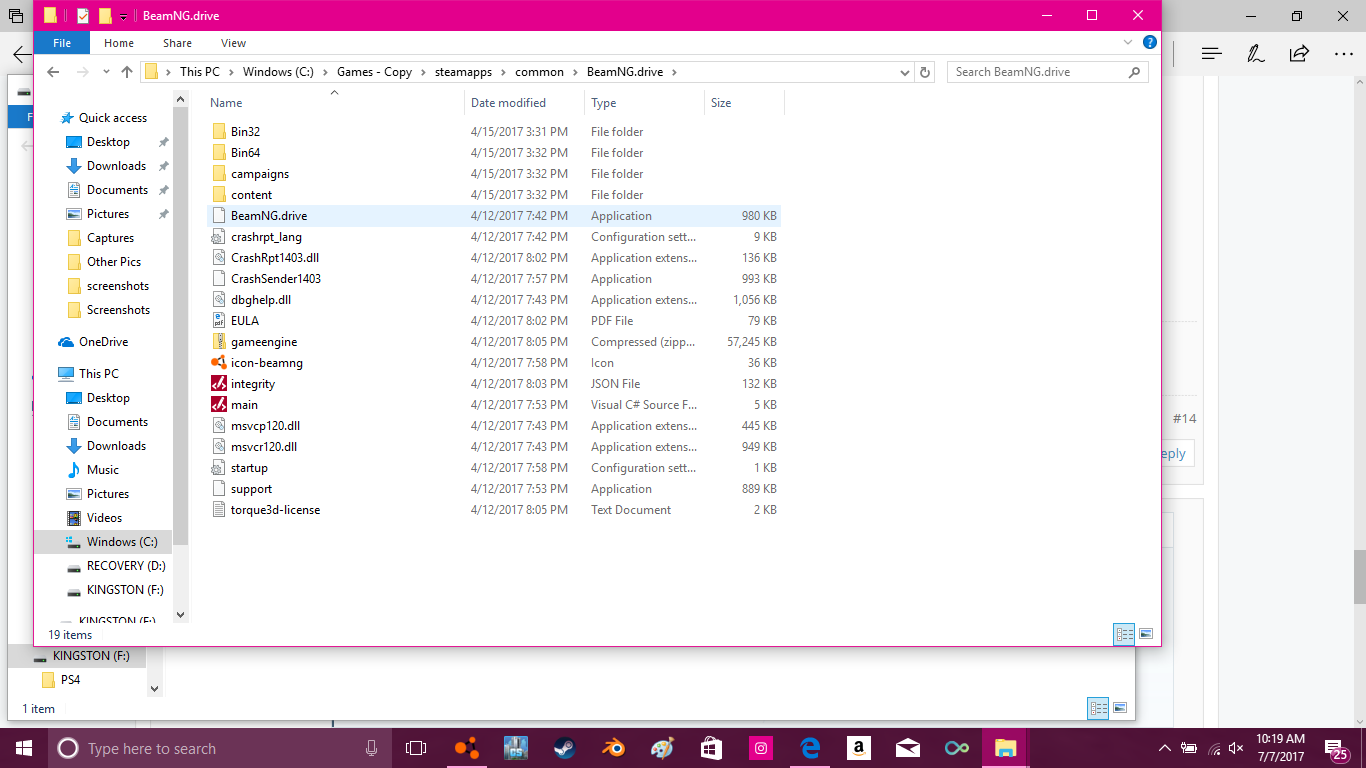Select the CrashSender1403 application row
Viewport: 1366px width, 768px height.
[x=493, y=279]
